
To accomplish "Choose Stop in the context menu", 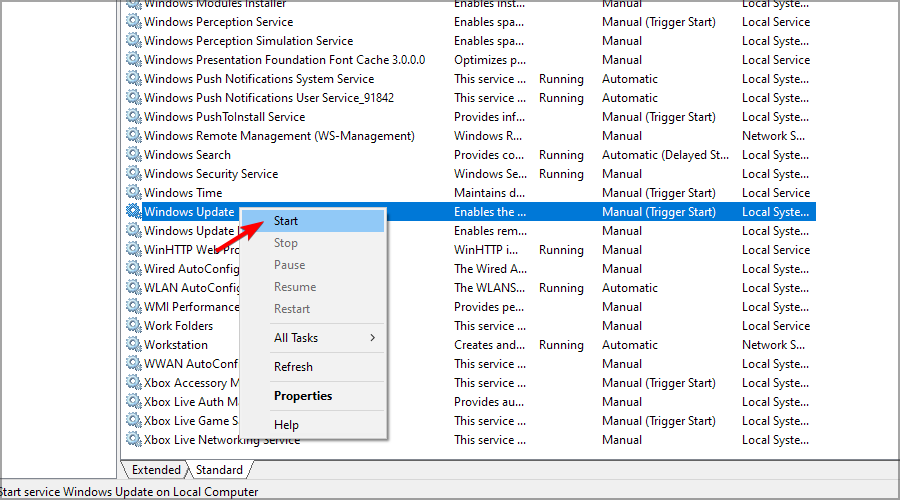I will 313,243.
